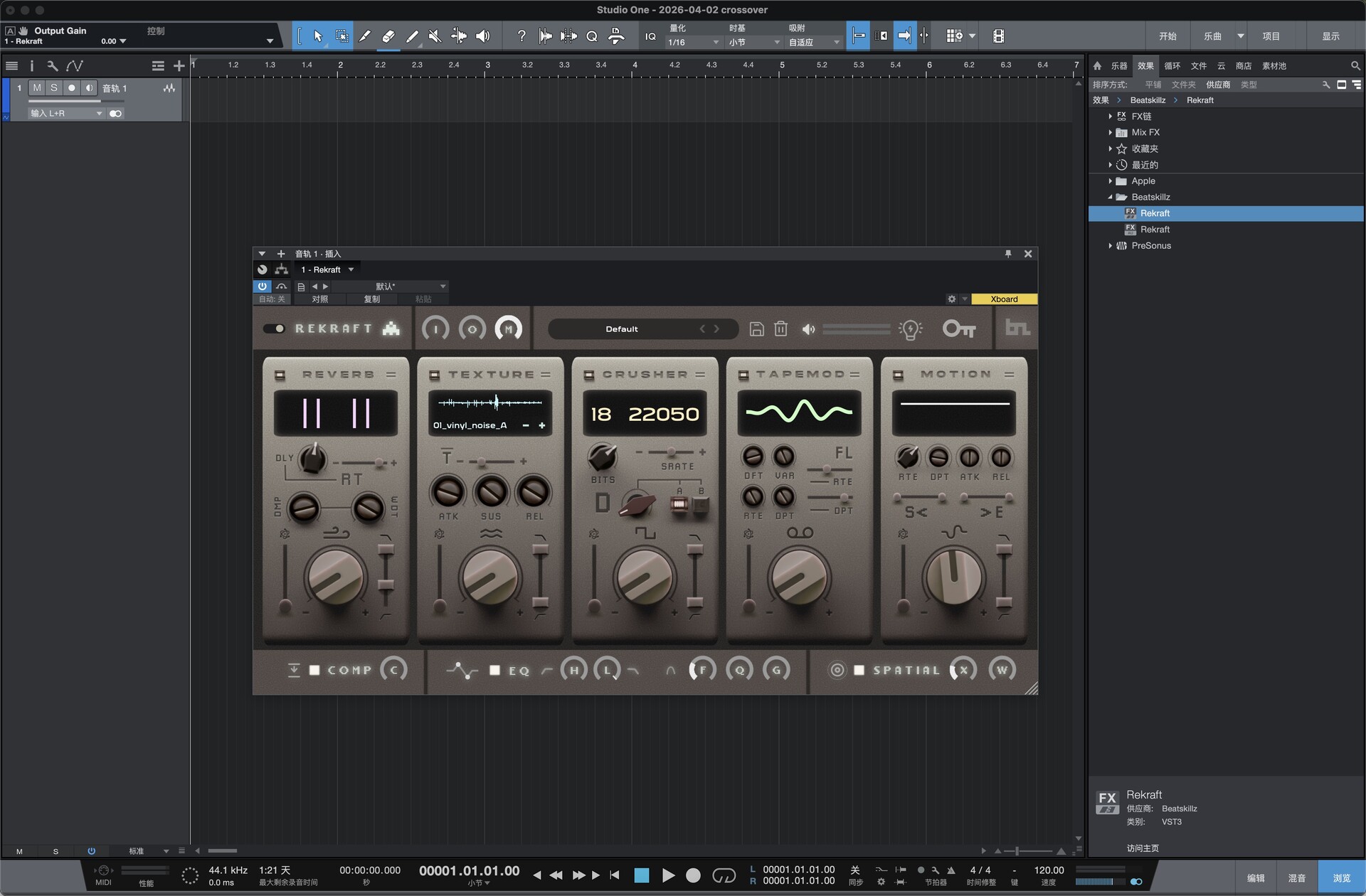Screen dimensions: 1366x896
Task: Open the 默认 preset dropdown
Action: (x=390, y=286)
